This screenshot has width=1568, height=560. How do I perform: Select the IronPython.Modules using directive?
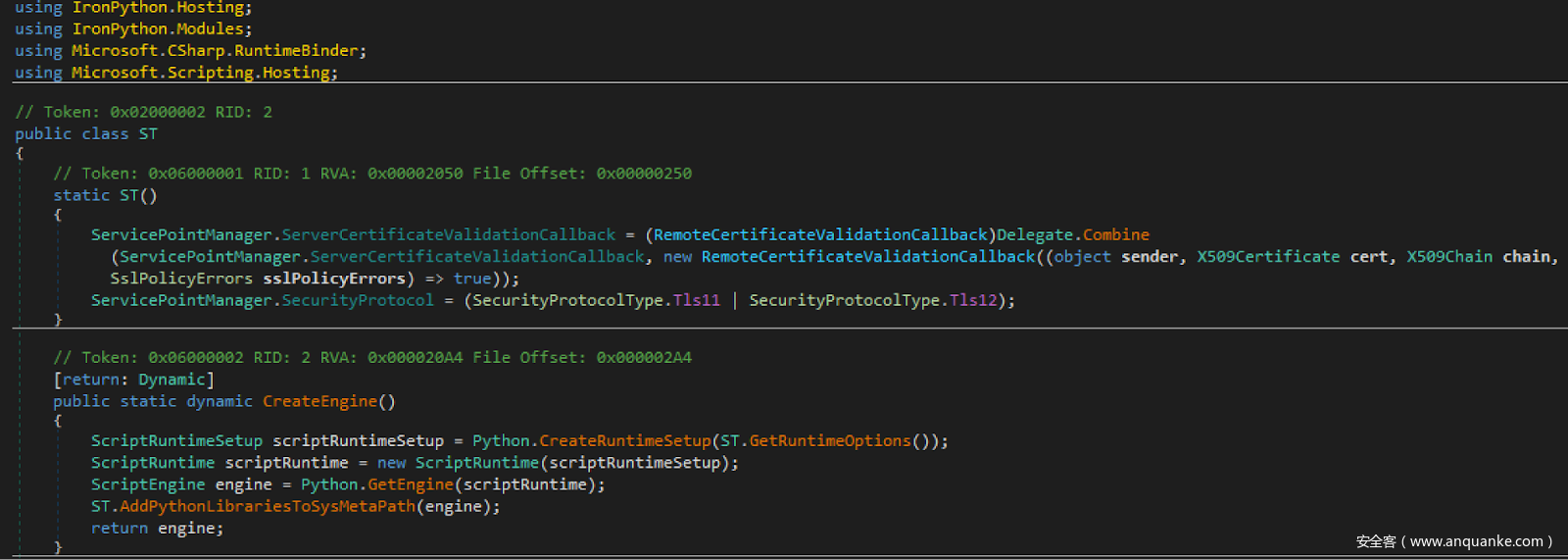click(x=161, y=29)
